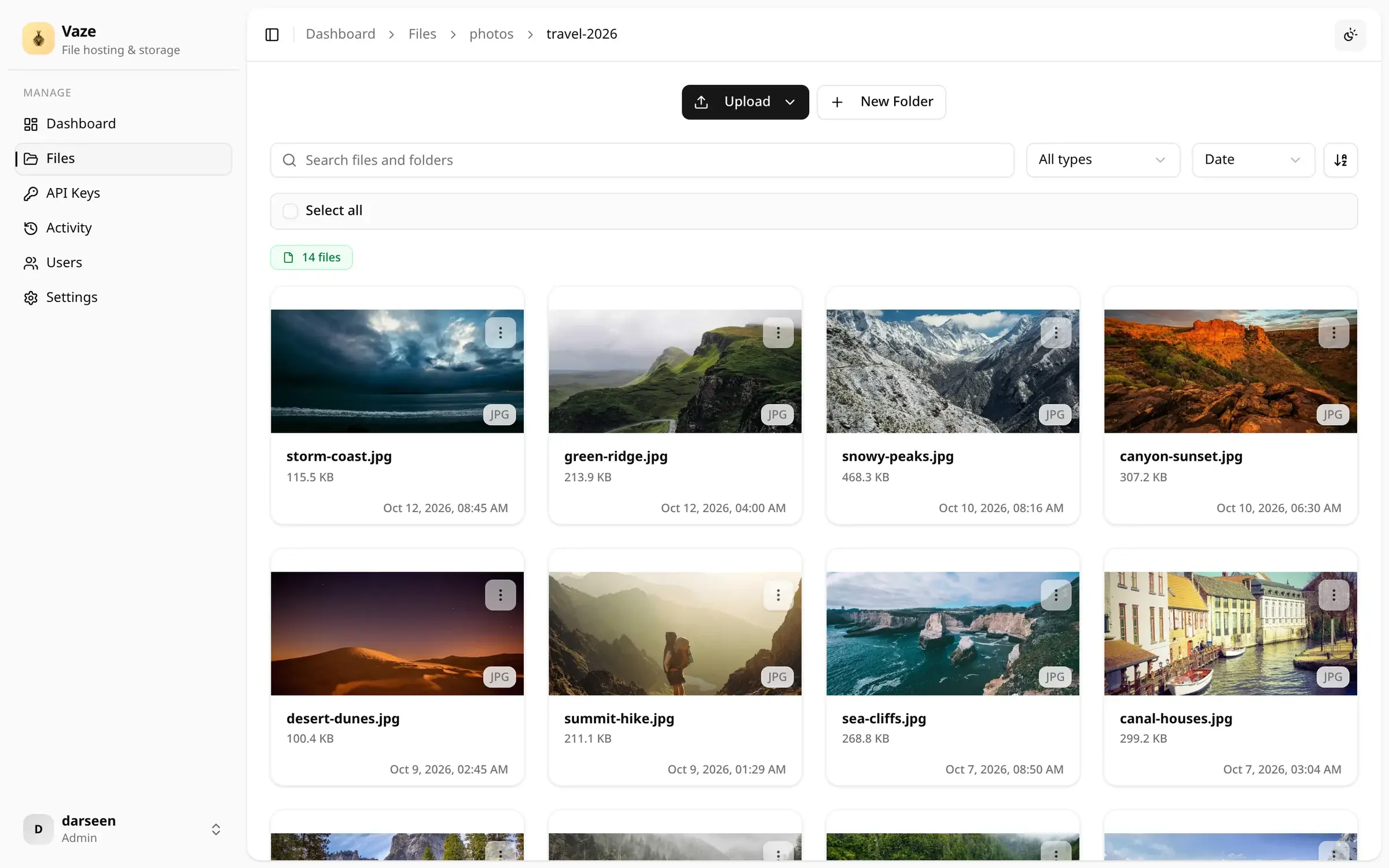Image resolution: width=1389 pixels, height=868 pixels.
Task: Open the three-dot menu on canal-houses.jpg
Action: (1333, 595)
